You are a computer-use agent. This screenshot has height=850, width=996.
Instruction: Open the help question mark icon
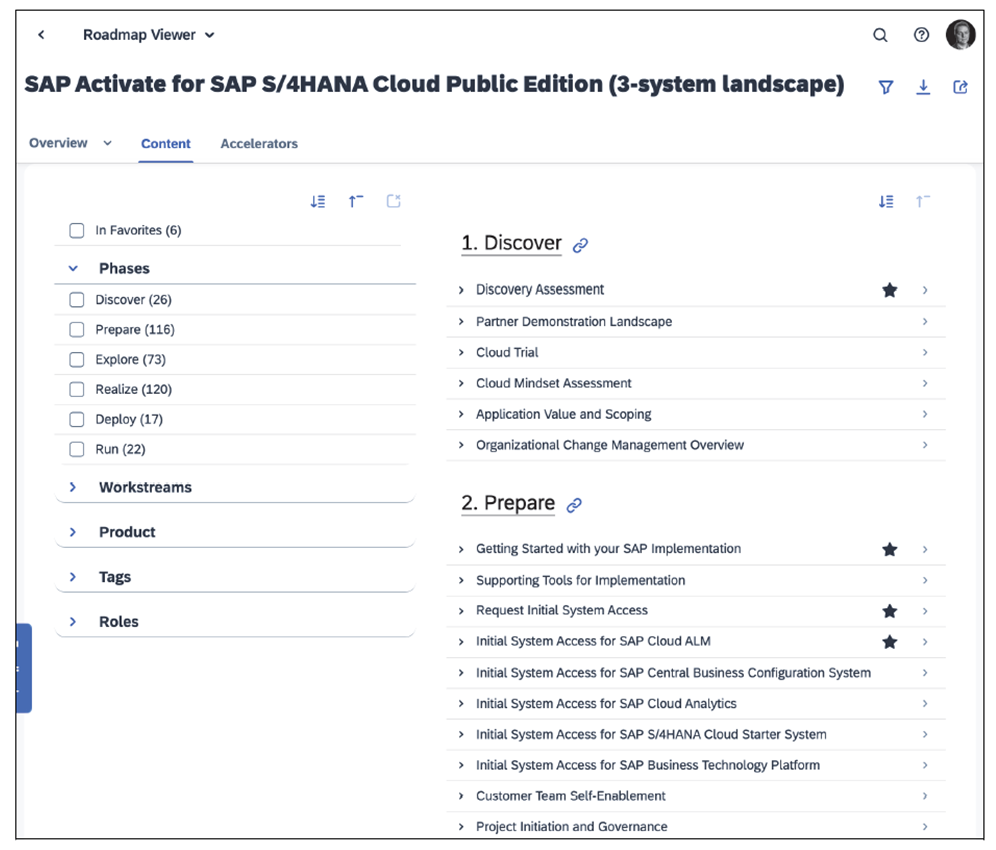921,35
